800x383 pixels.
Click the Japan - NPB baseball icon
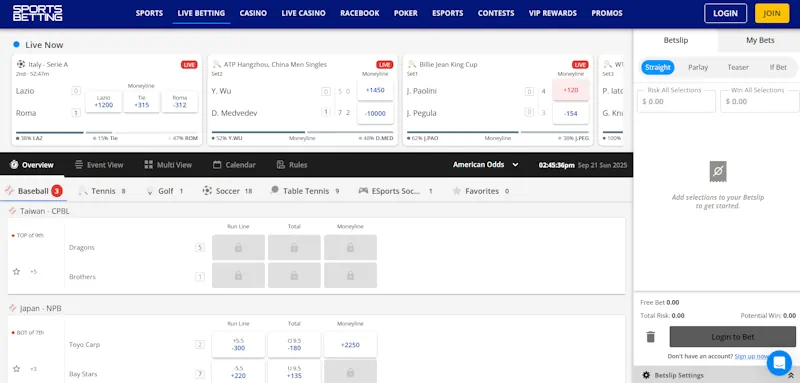click(12, 308)
